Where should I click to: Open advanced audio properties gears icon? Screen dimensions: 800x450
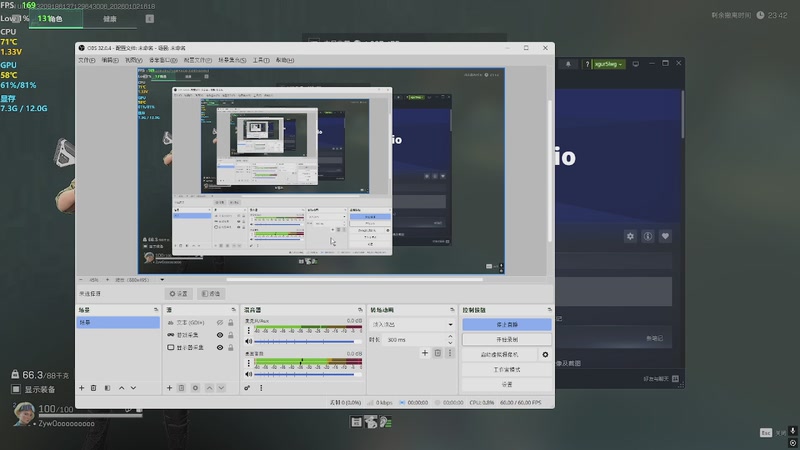tap(247, 388)
